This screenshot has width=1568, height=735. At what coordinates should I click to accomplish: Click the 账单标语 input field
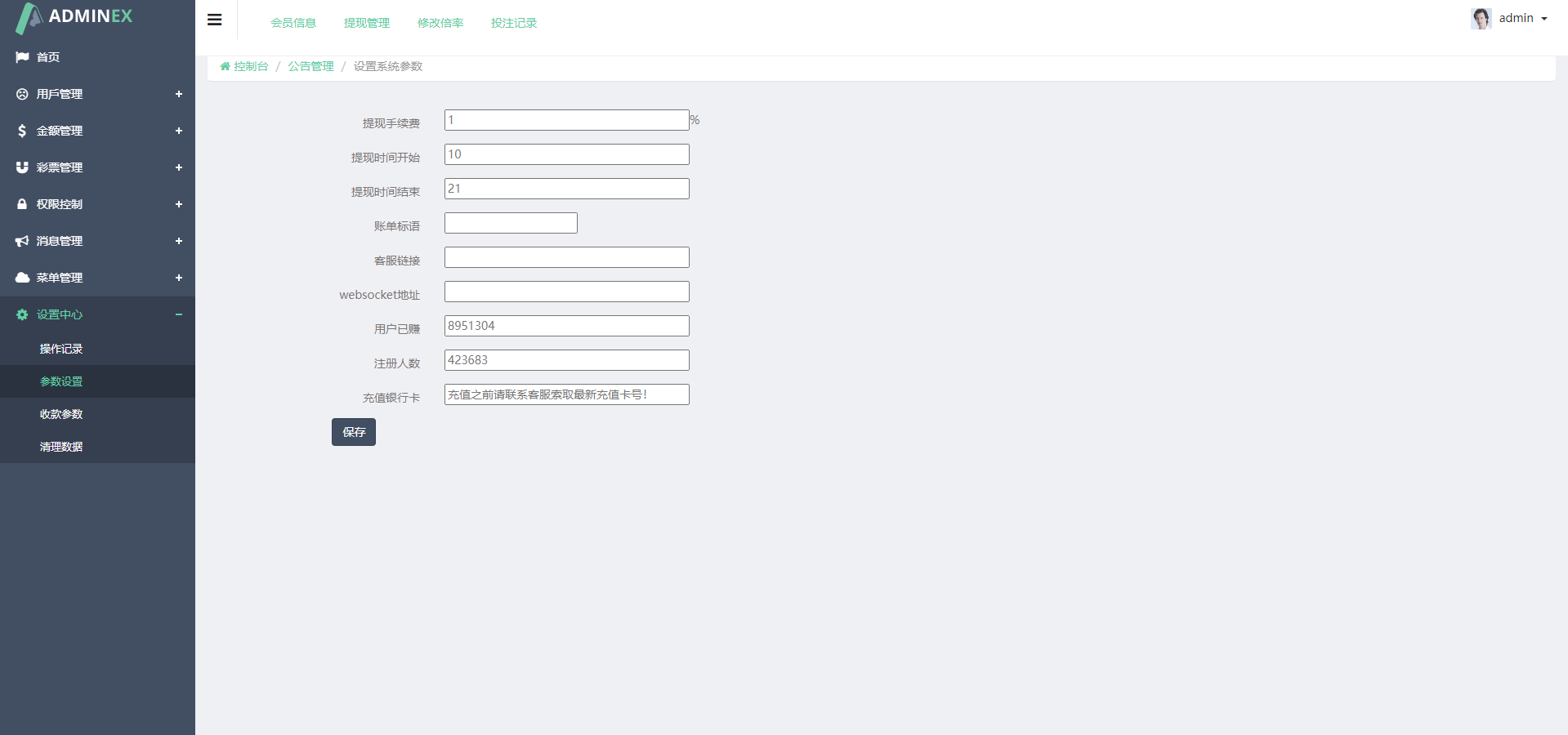click(x=511, y=223)
